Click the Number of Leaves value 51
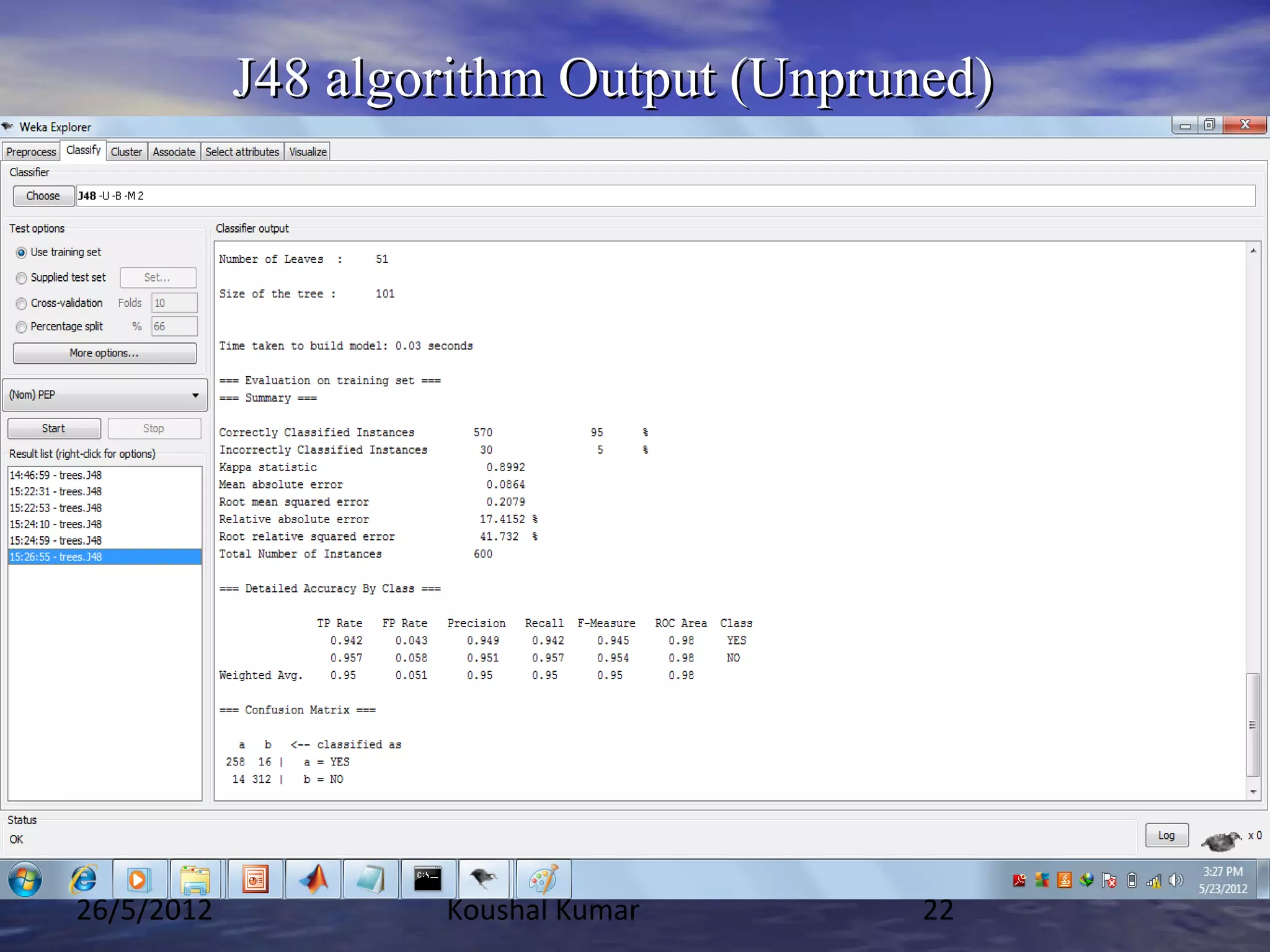The width and height of the screenshot is (1270, 952). click(x=382, y=259)
